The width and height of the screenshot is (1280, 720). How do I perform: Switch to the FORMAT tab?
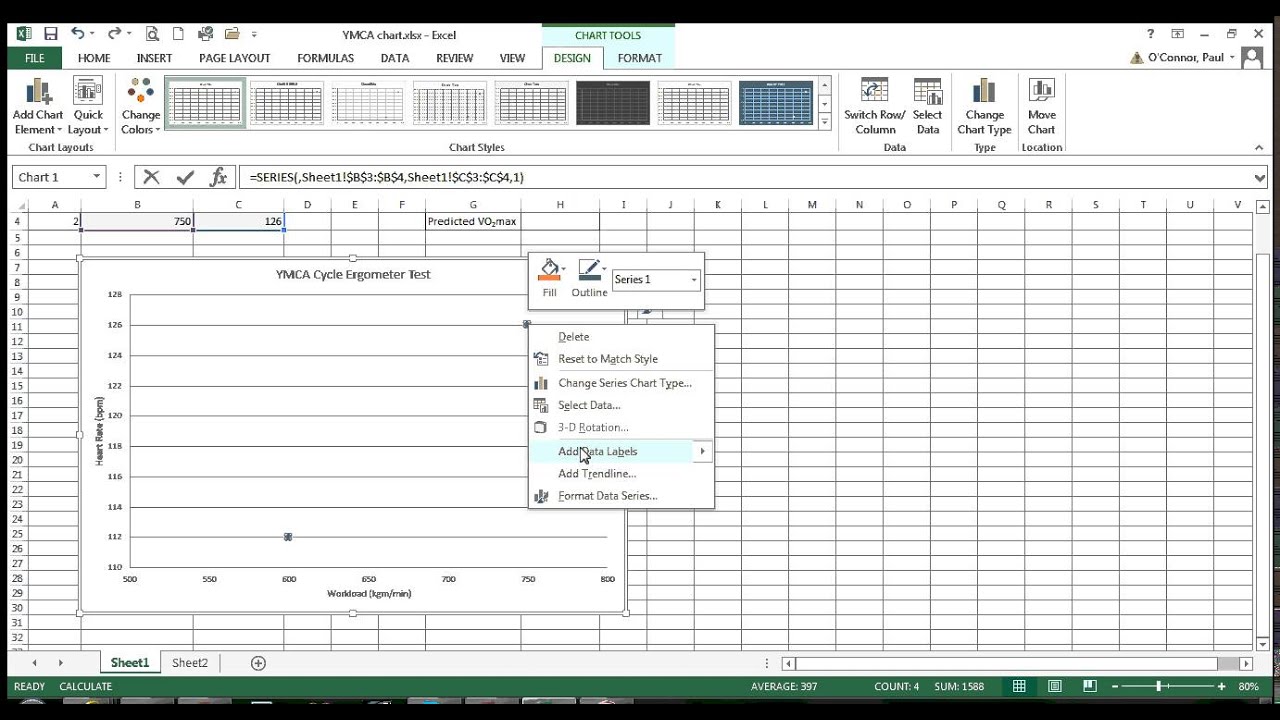(640, 58)
